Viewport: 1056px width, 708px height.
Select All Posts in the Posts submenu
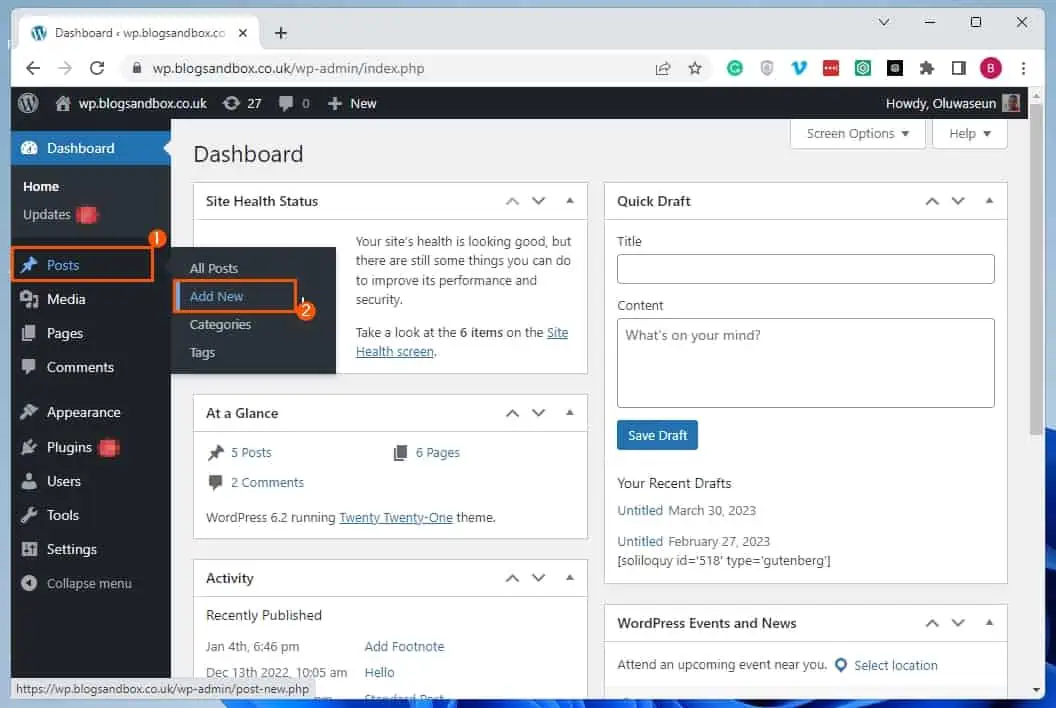tap(213, 268)
